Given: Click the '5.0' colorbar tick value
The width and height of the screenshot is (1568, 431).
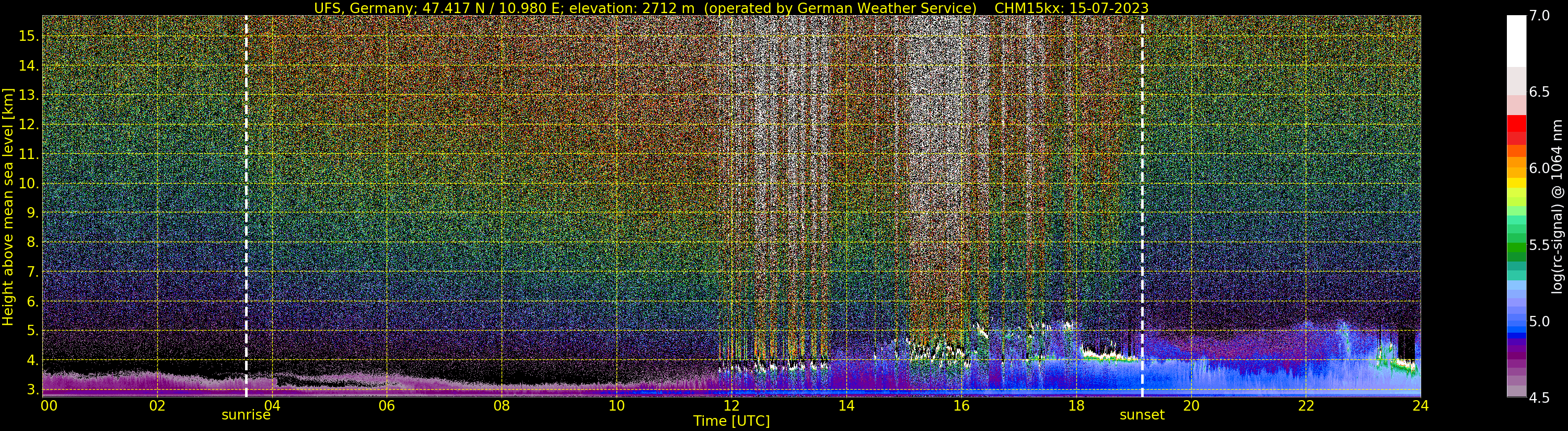Looking at the screenshot, I should (x=1540, y=321).
